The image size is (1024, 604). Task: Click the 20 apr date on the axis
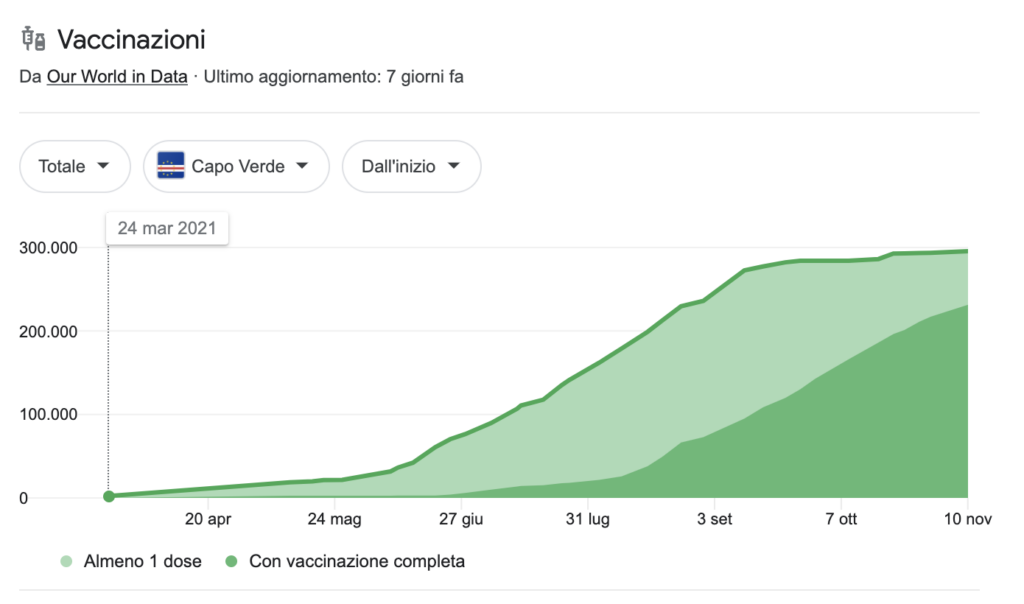click(x=208, y=519)
